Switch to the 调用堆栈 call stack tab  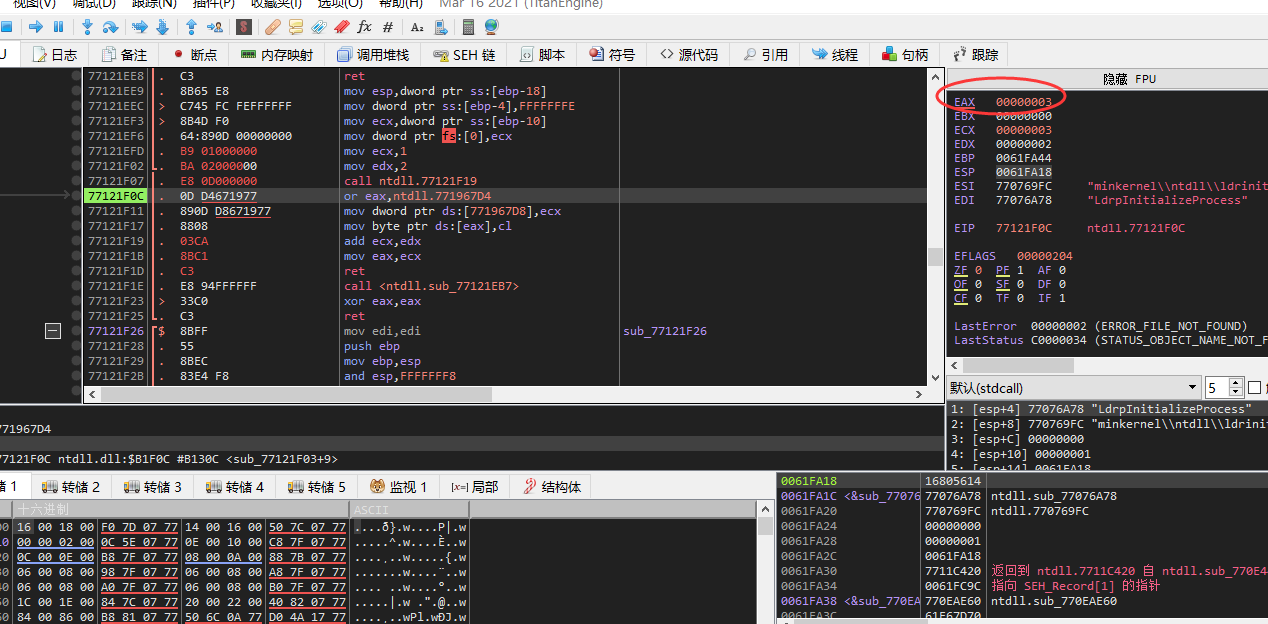point(373,55)
